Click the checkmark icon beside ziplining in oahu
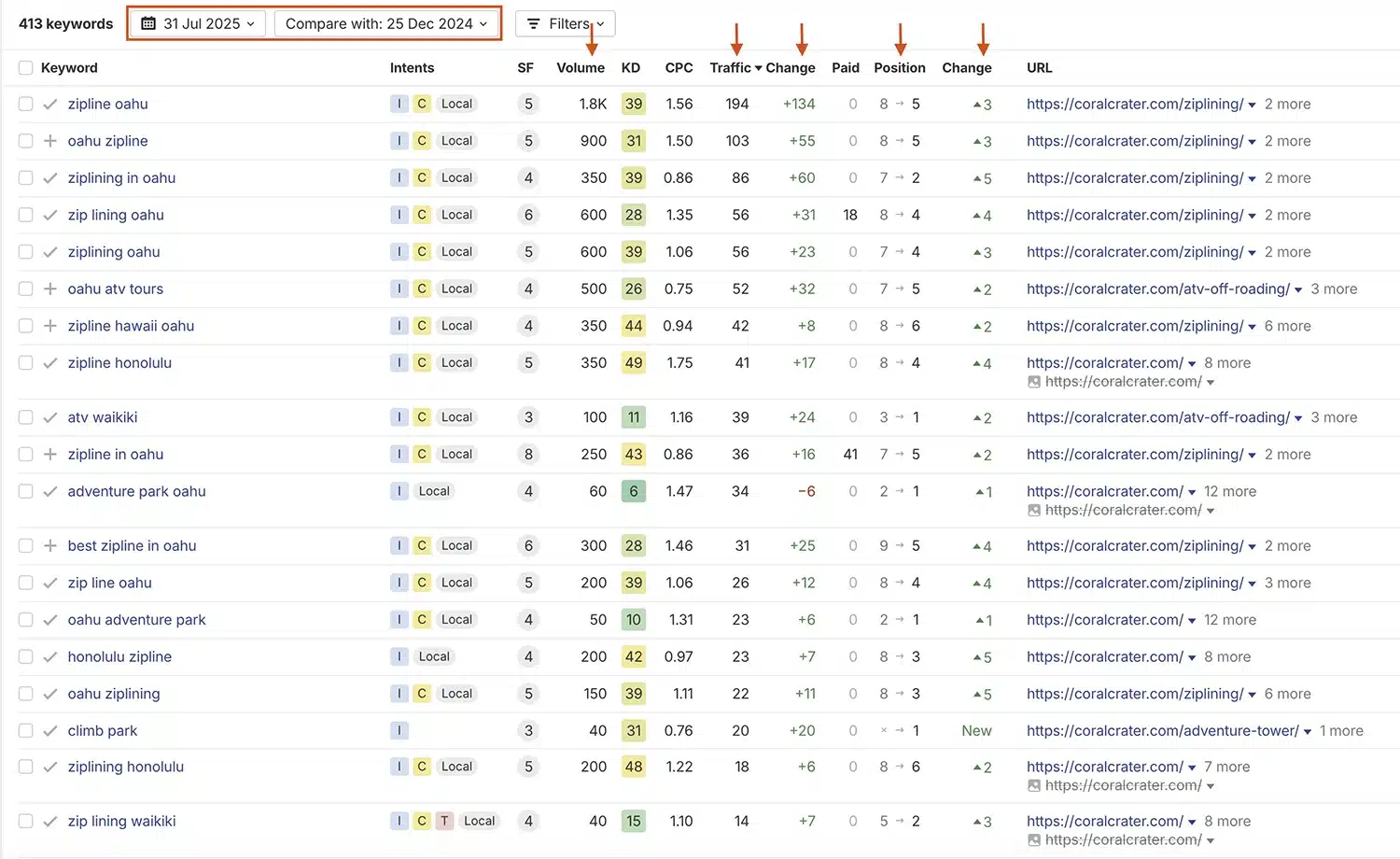Screen dimensions: 1400x859 (x=50, y=177)
